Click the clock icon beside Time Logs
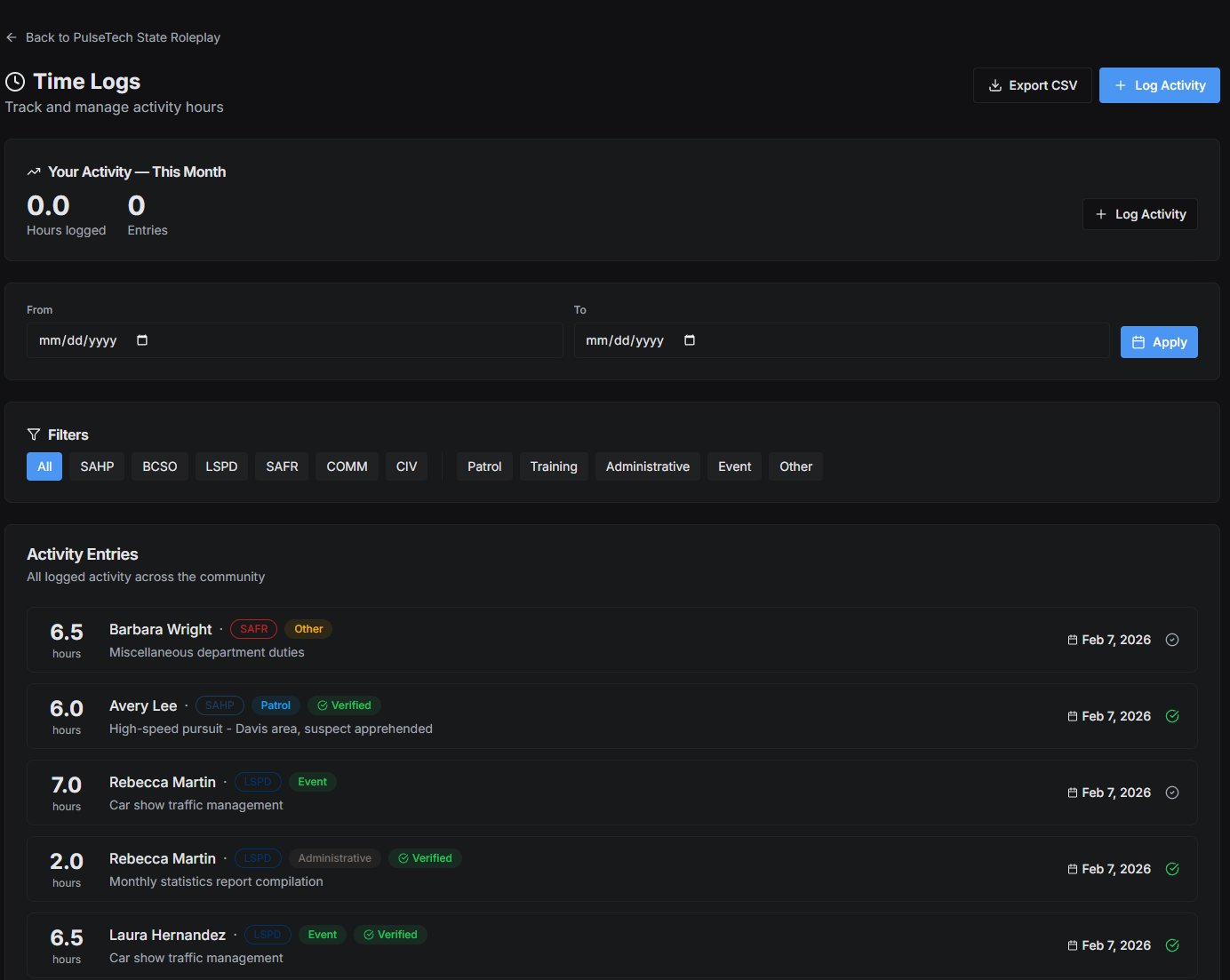Screen dimensions: 1230x980 (x=15, y=82)
